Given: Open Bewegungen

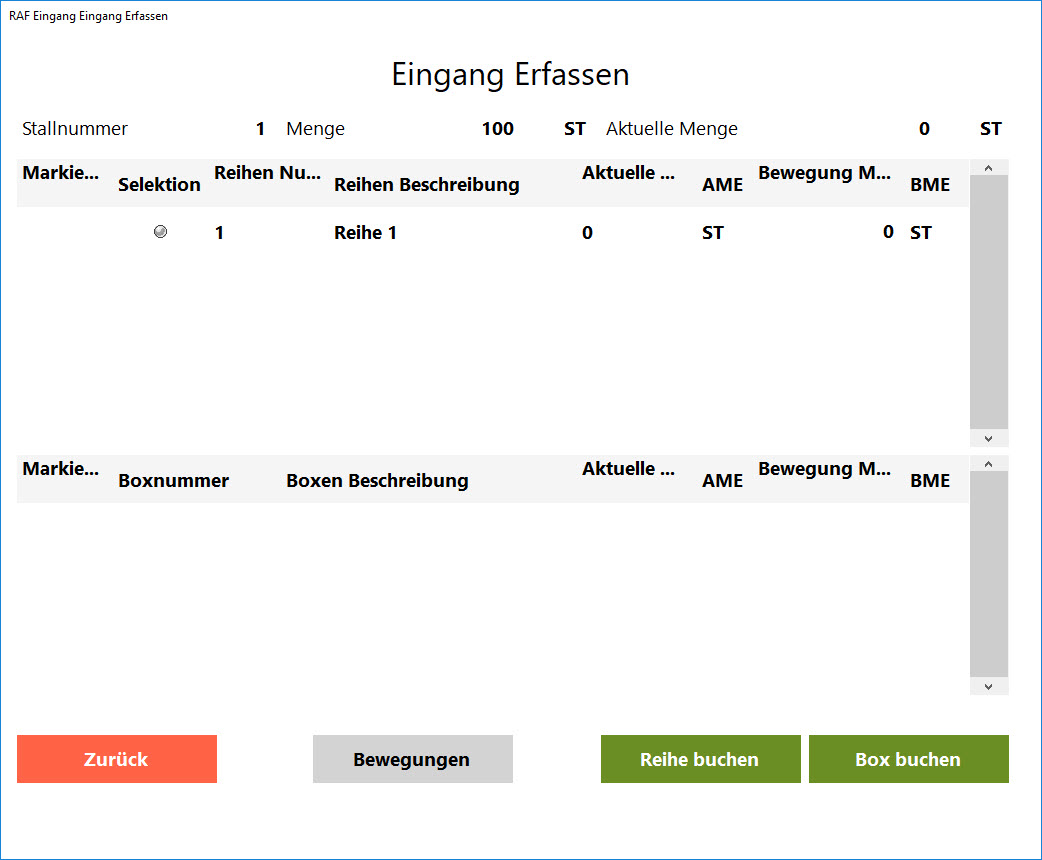Looking at the screenshot, I should [412, 759].
